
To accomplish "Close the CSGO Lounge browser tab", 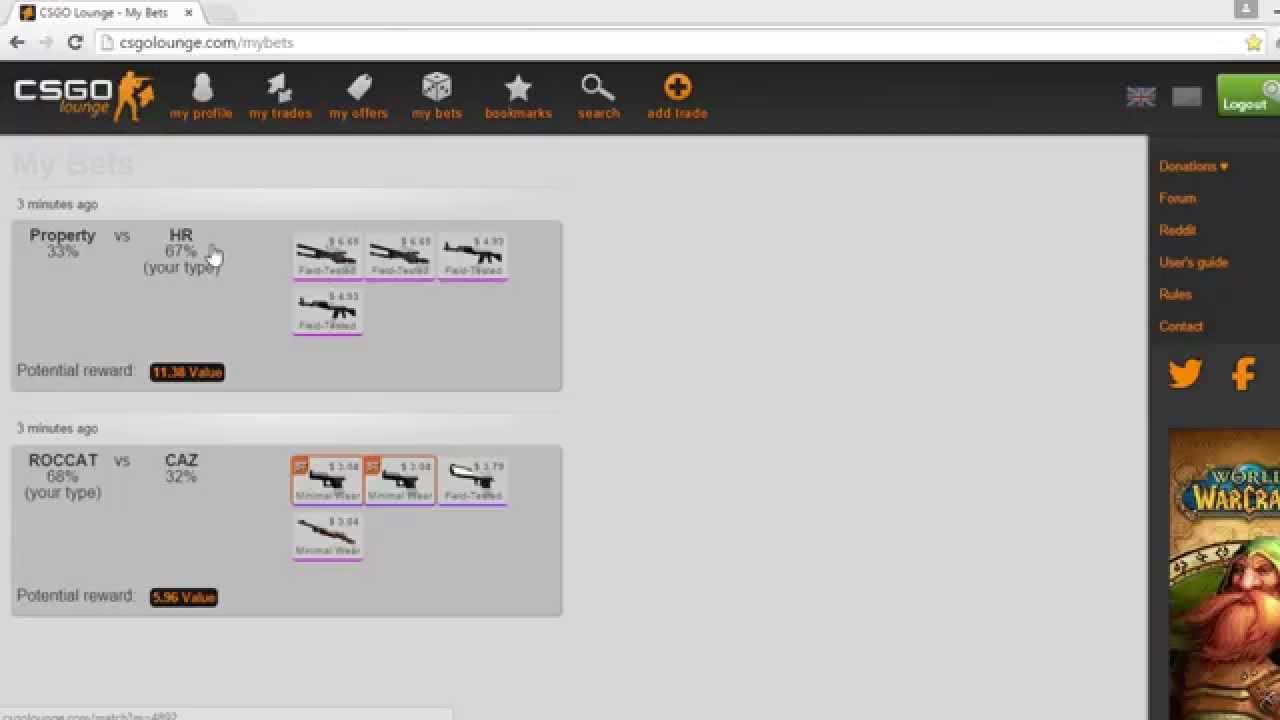I will (187, 13).
